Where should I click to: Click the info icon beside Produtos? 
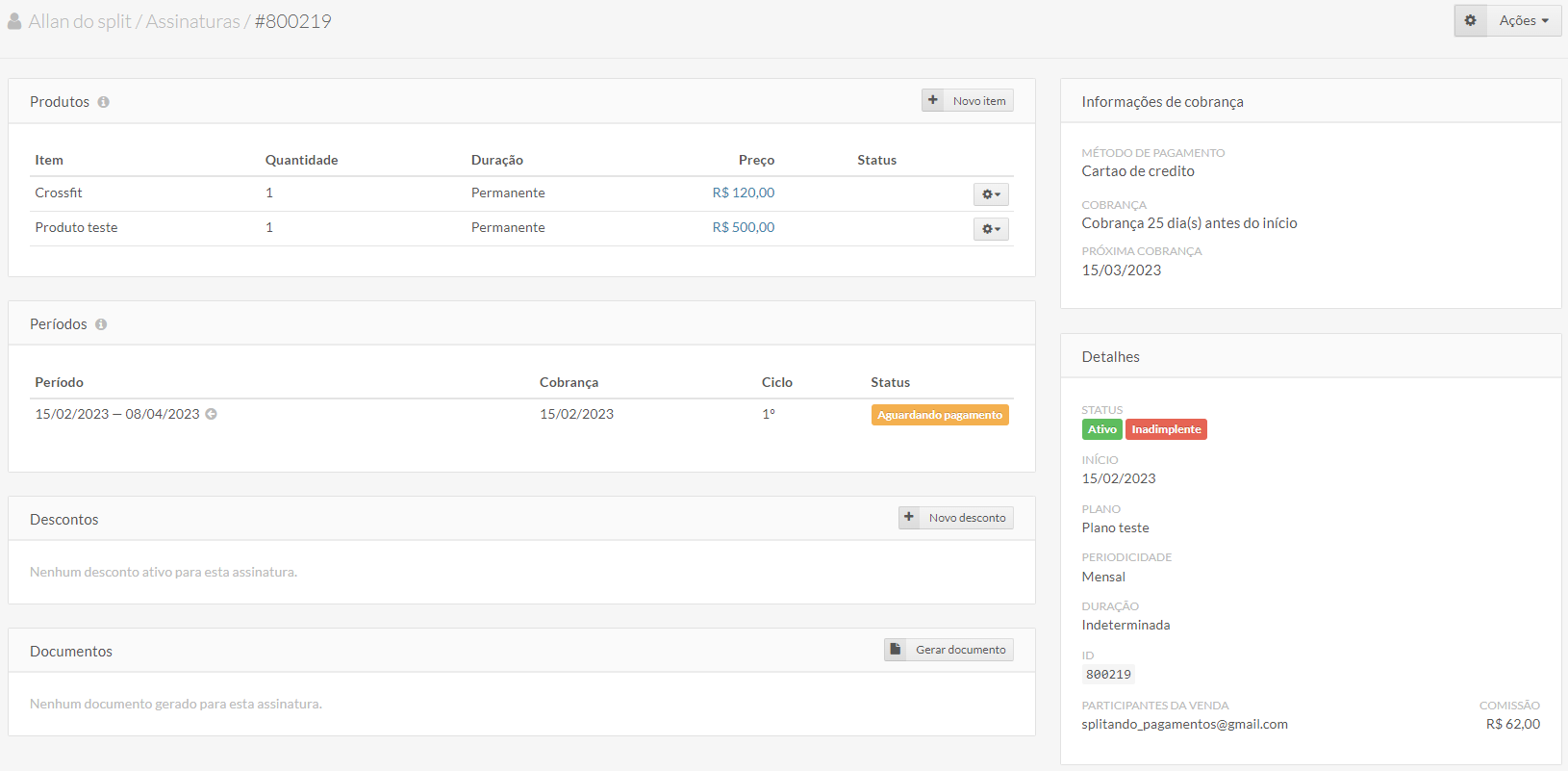click(103, 102)
